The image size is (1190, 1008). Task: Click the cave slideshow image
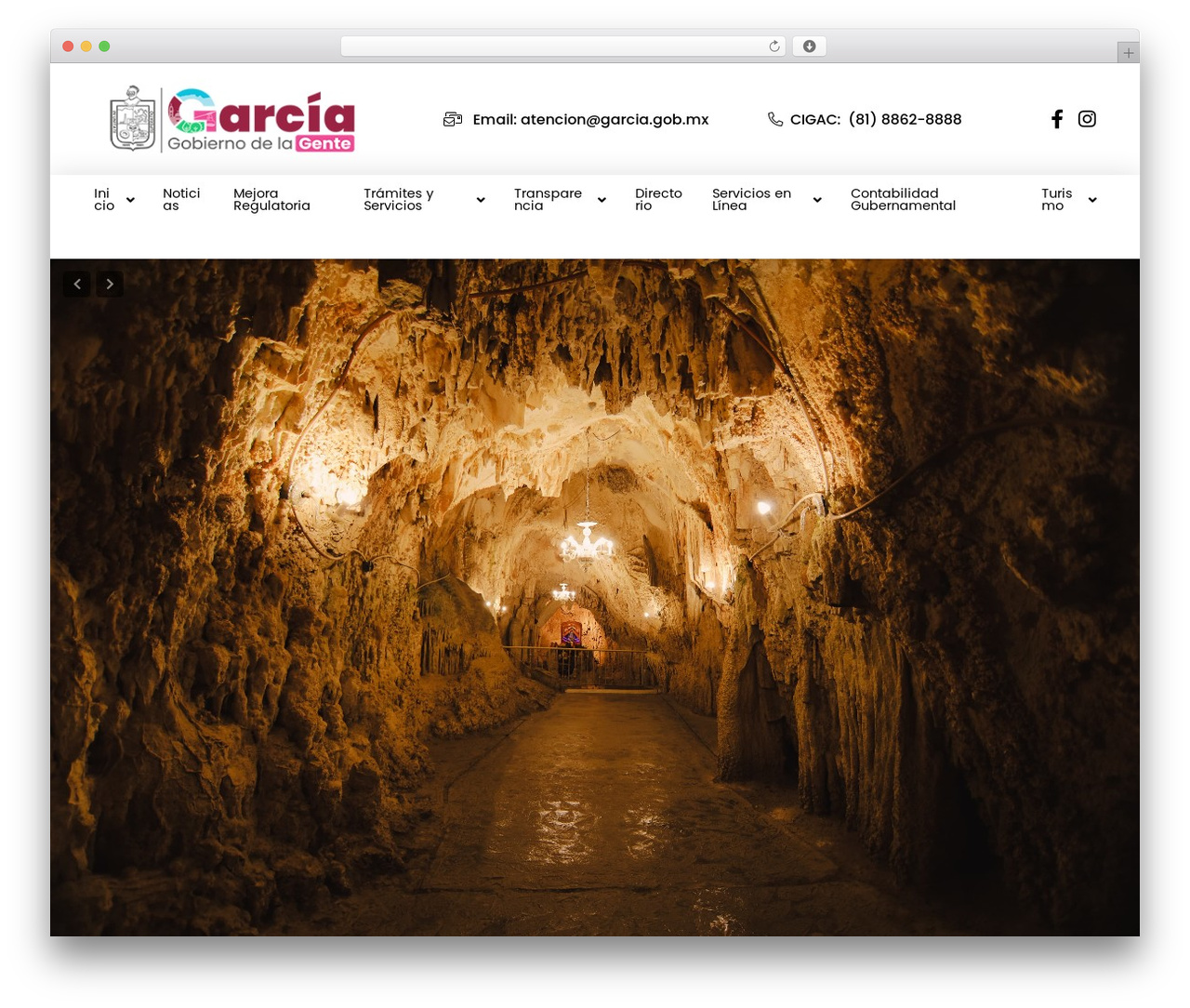pyautogui.click(x=595, y=597)
